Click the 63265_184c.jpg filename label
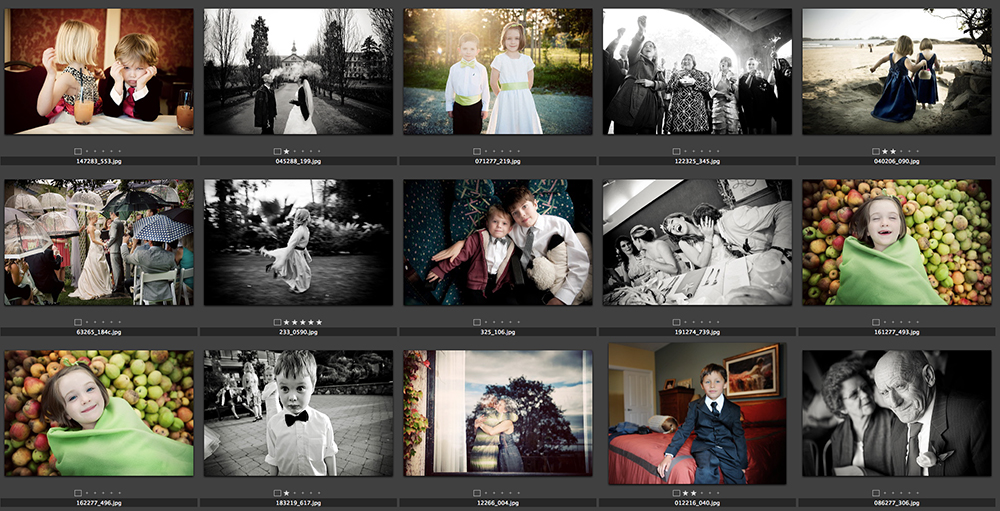This screenshot has height=511, width=1000. (x=99, y=332)
